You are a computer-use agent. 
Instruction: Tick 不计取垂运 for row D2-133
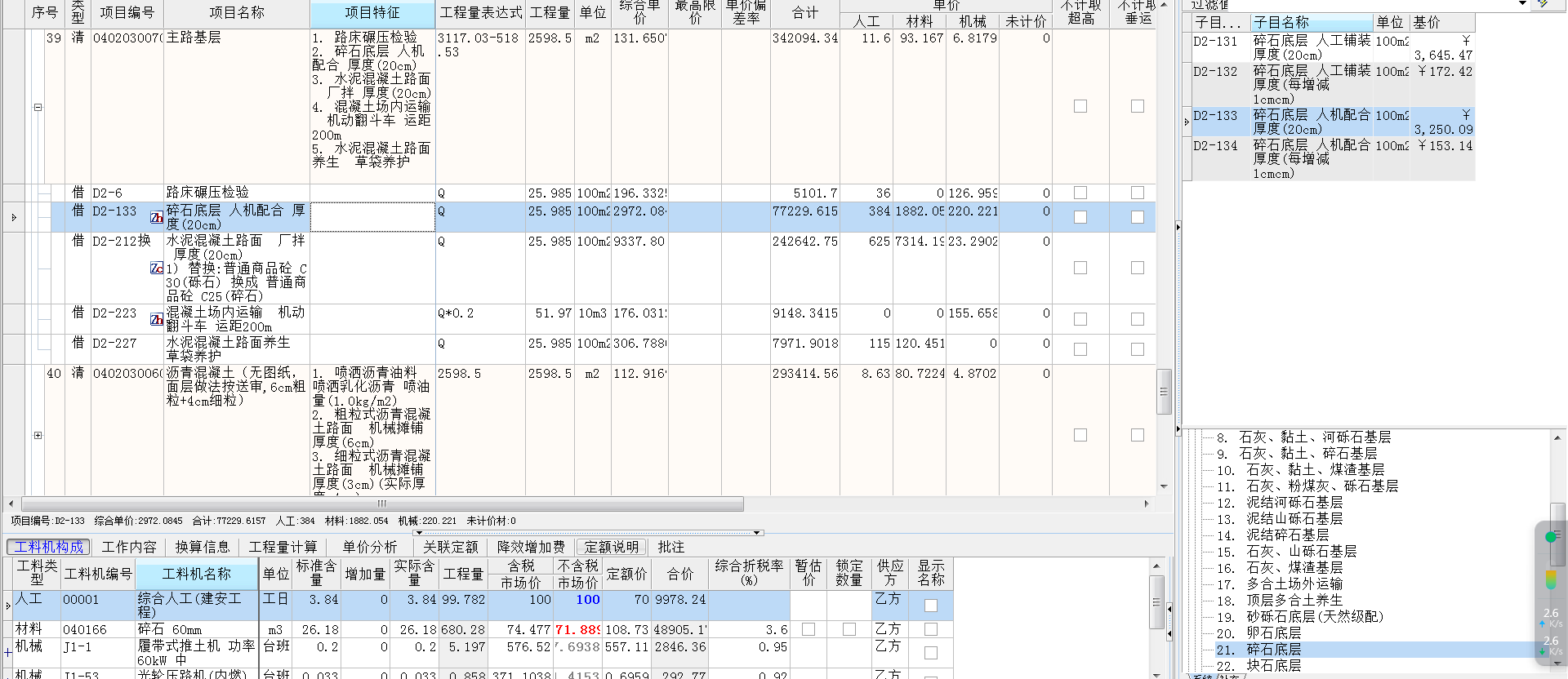pyautogui.click(x=1138, y=217)
